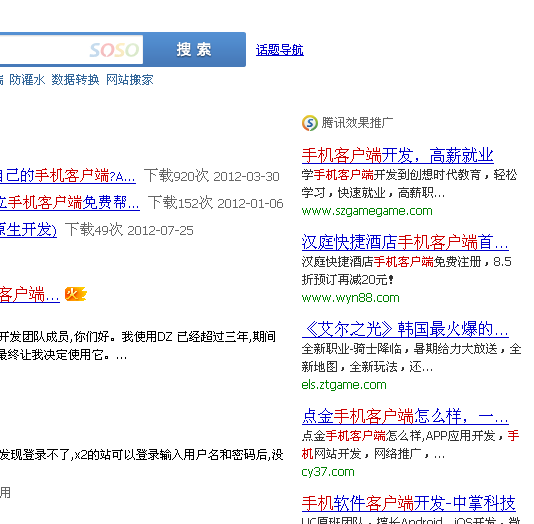The height and width of the screenshot is (524, 534).
Task: Open the 防灌水 hot keyword link
Action: pos(27,80)
